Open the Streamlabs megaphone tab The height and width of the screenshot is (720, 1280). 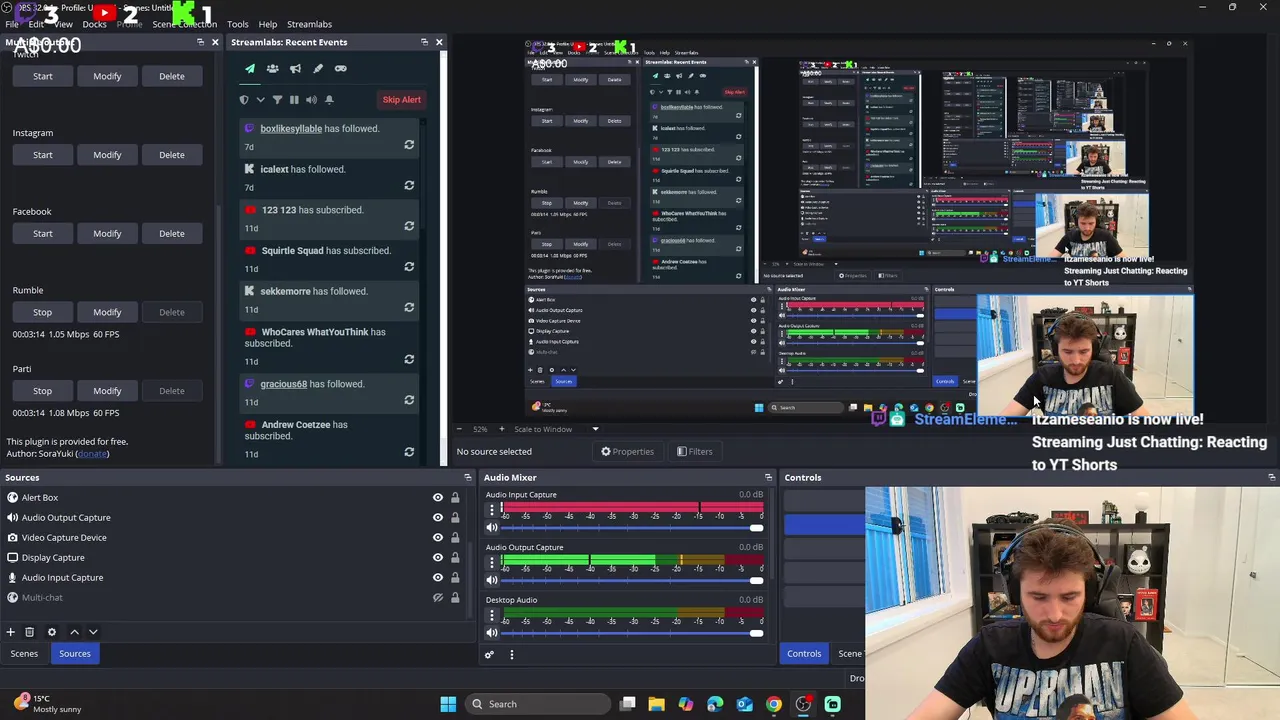pos(295,69)
